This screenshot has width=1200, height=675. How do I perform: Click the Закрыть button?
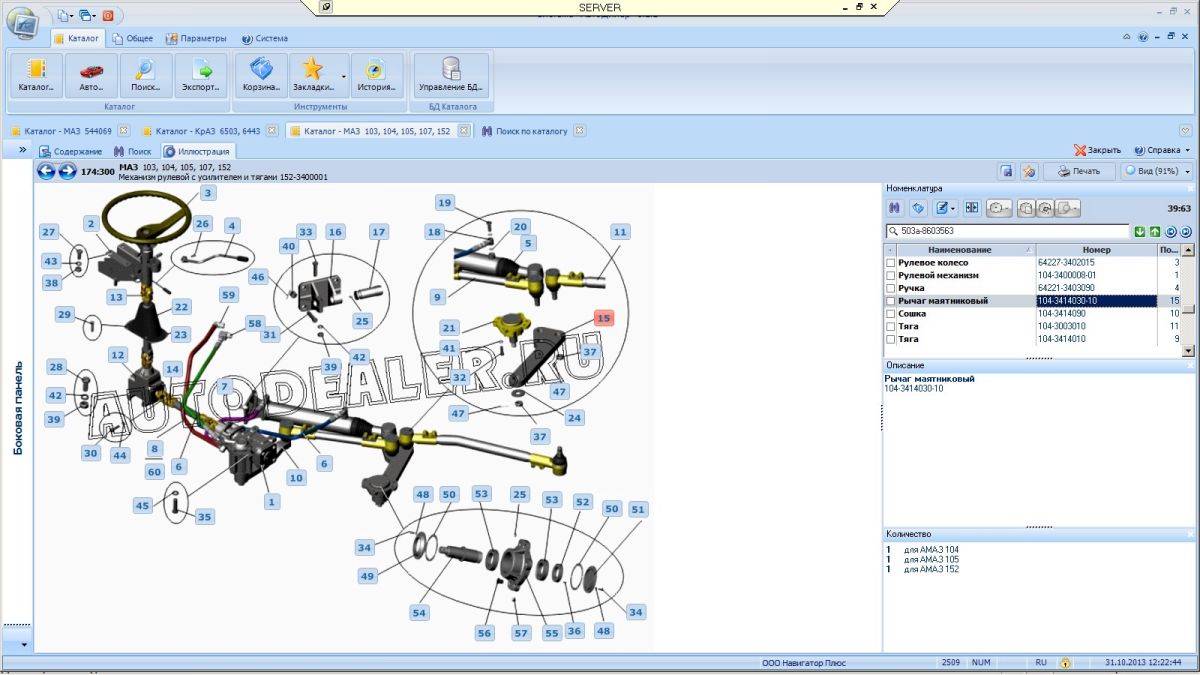point(1098,150)
